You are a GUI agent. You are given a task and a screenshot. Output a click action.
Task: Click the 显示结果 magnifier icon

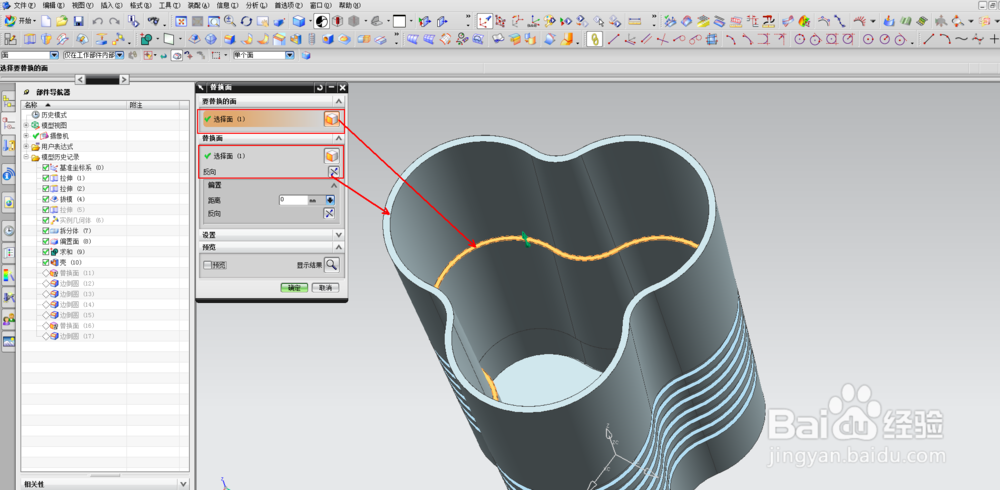332,265
